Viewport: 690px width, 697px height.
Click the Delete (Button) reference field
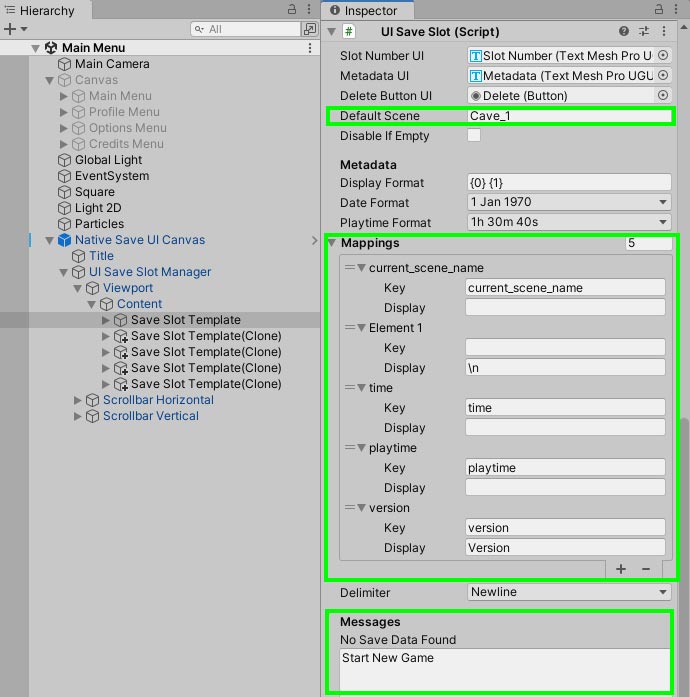(x=562, y=96)
